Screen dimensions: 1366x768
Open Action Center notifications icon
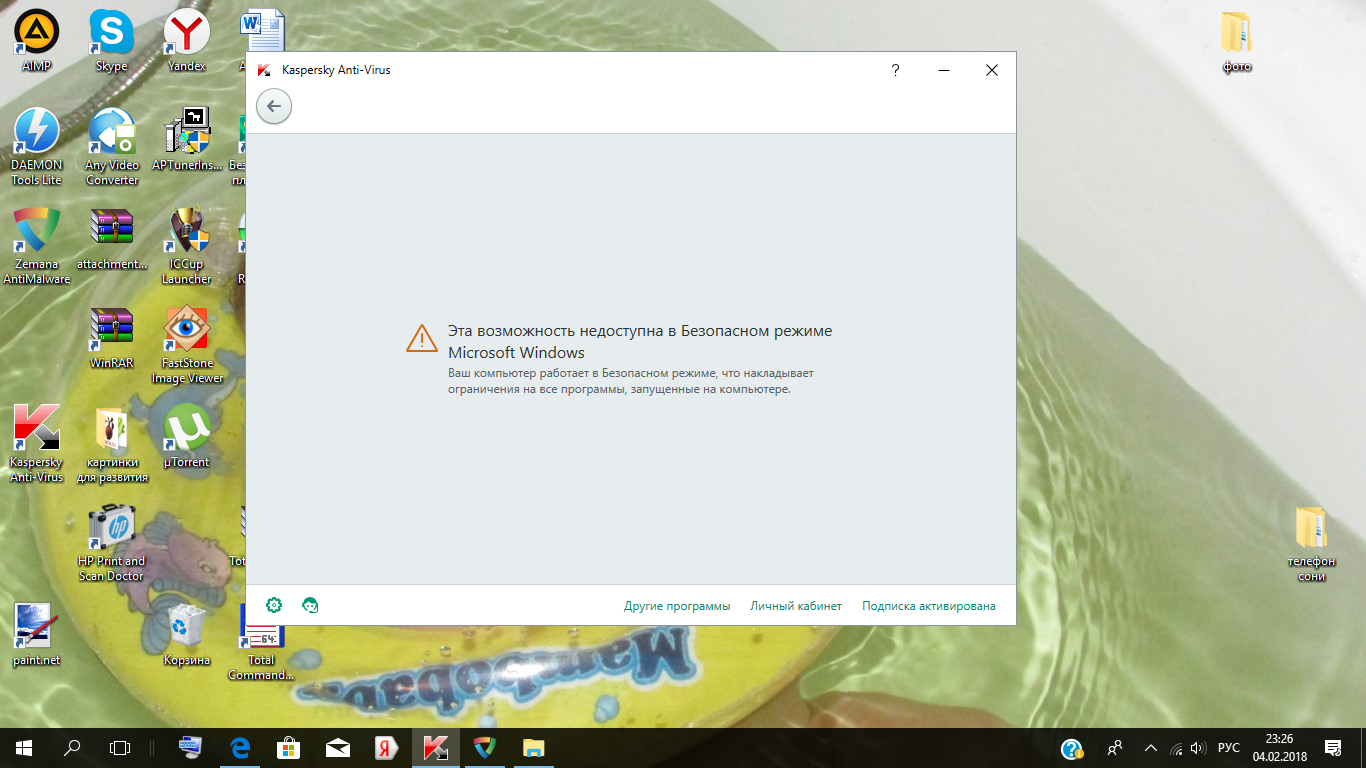coord(1332,748)
